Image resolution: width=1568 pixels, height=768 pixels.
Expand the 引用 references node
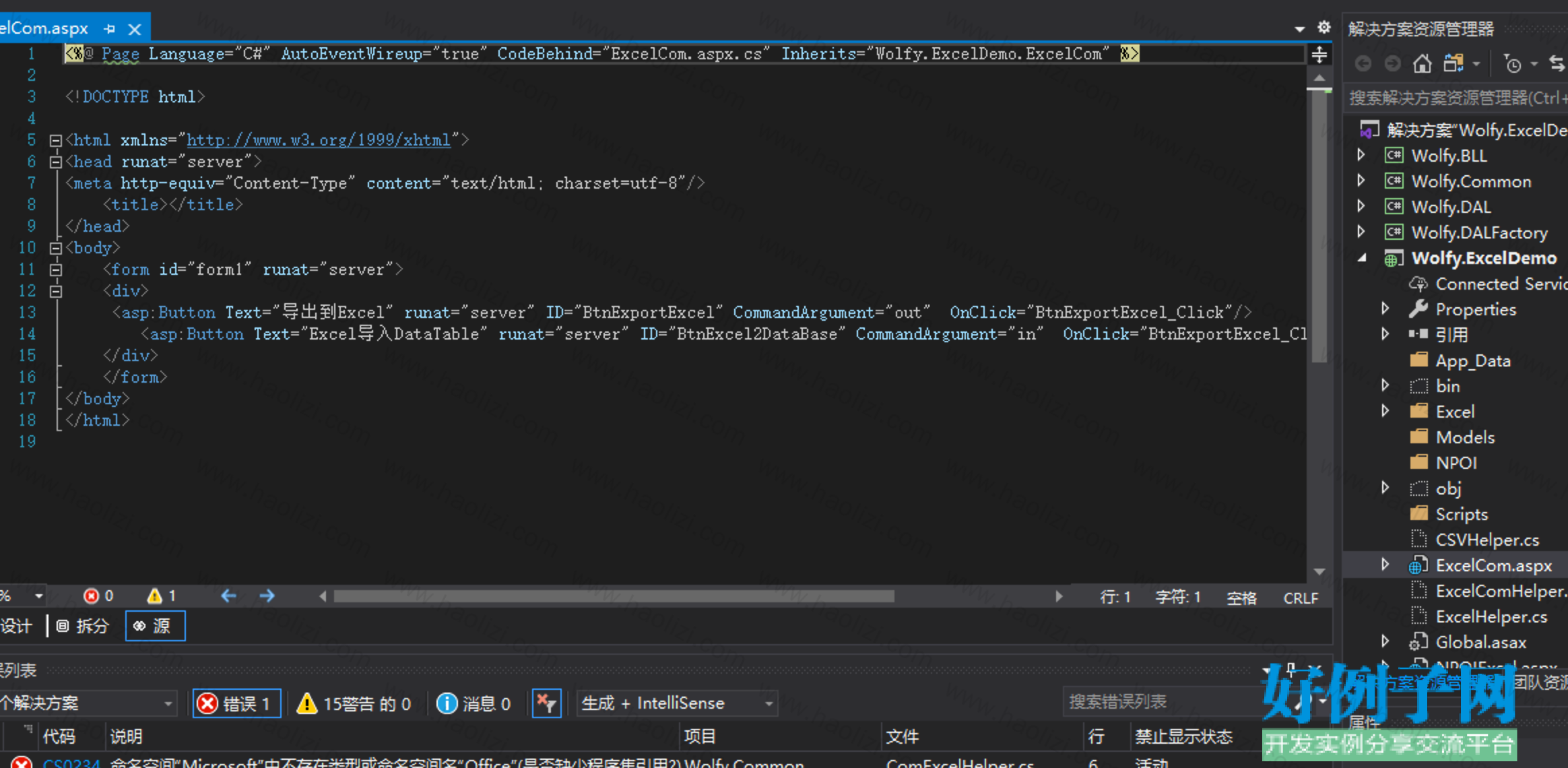(1385, 334)
